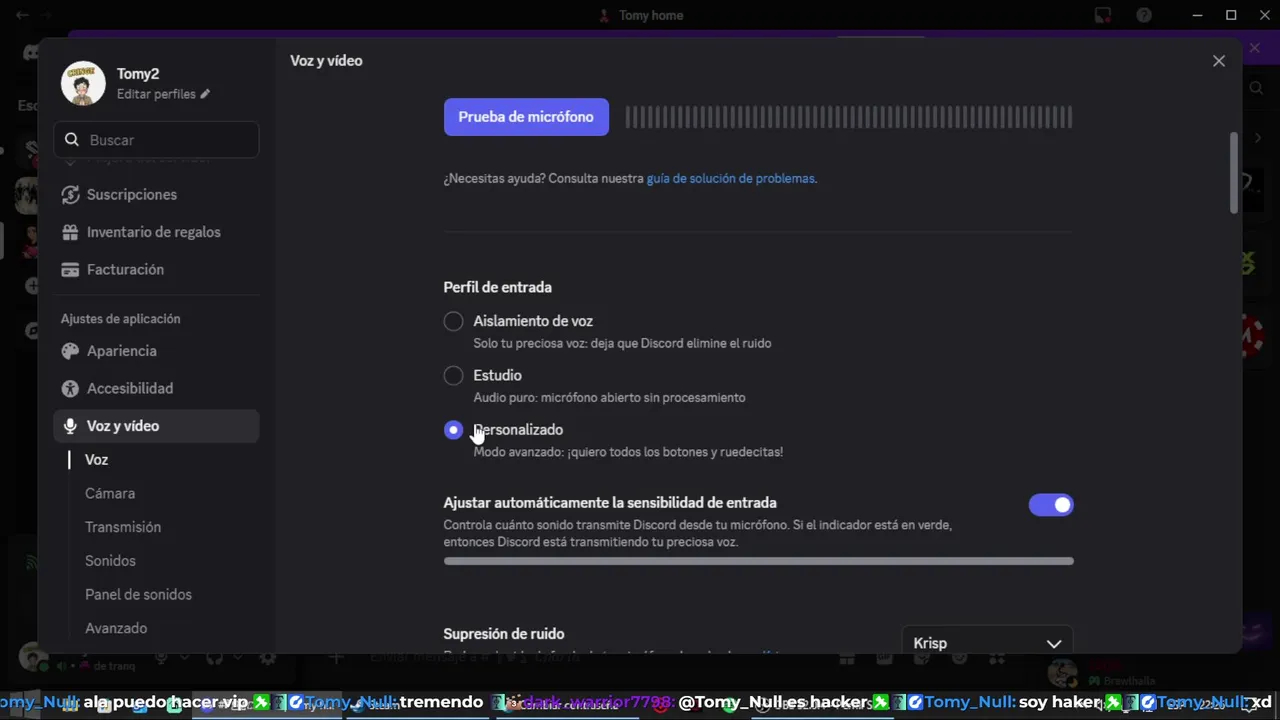Dismiss the purple banner with its X
1280x720 pixels.
click(x=1255, y=47)
